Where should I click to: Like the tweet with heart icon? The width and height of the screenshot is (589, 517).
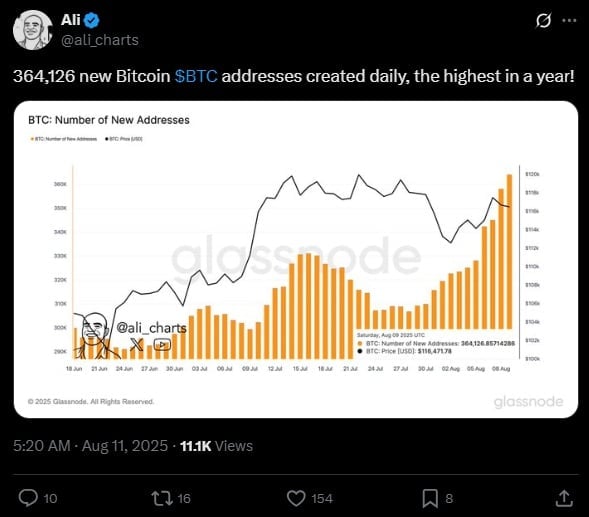[x=296, y=498]
